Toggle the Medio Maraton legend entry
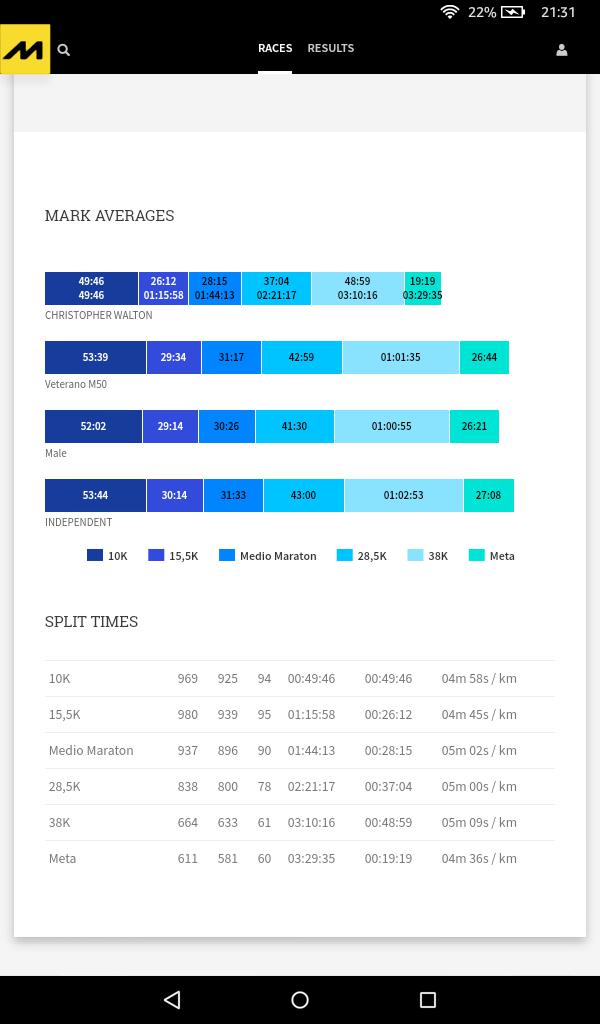Screen dimensions: 600x1024 [x=267, y=556]
